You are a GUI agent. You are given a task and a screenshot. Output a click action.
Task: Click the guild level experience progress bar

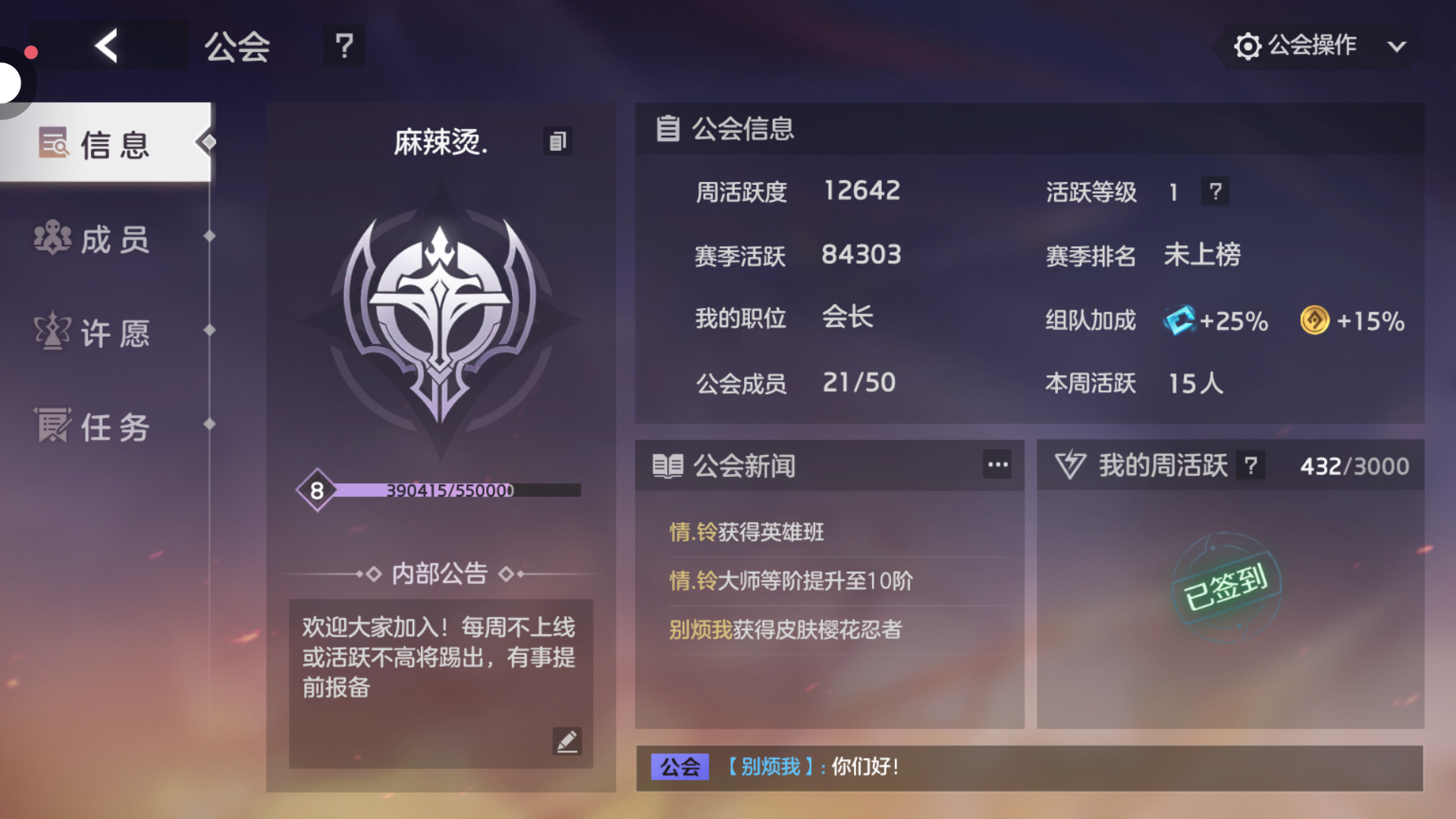point(455,490)
